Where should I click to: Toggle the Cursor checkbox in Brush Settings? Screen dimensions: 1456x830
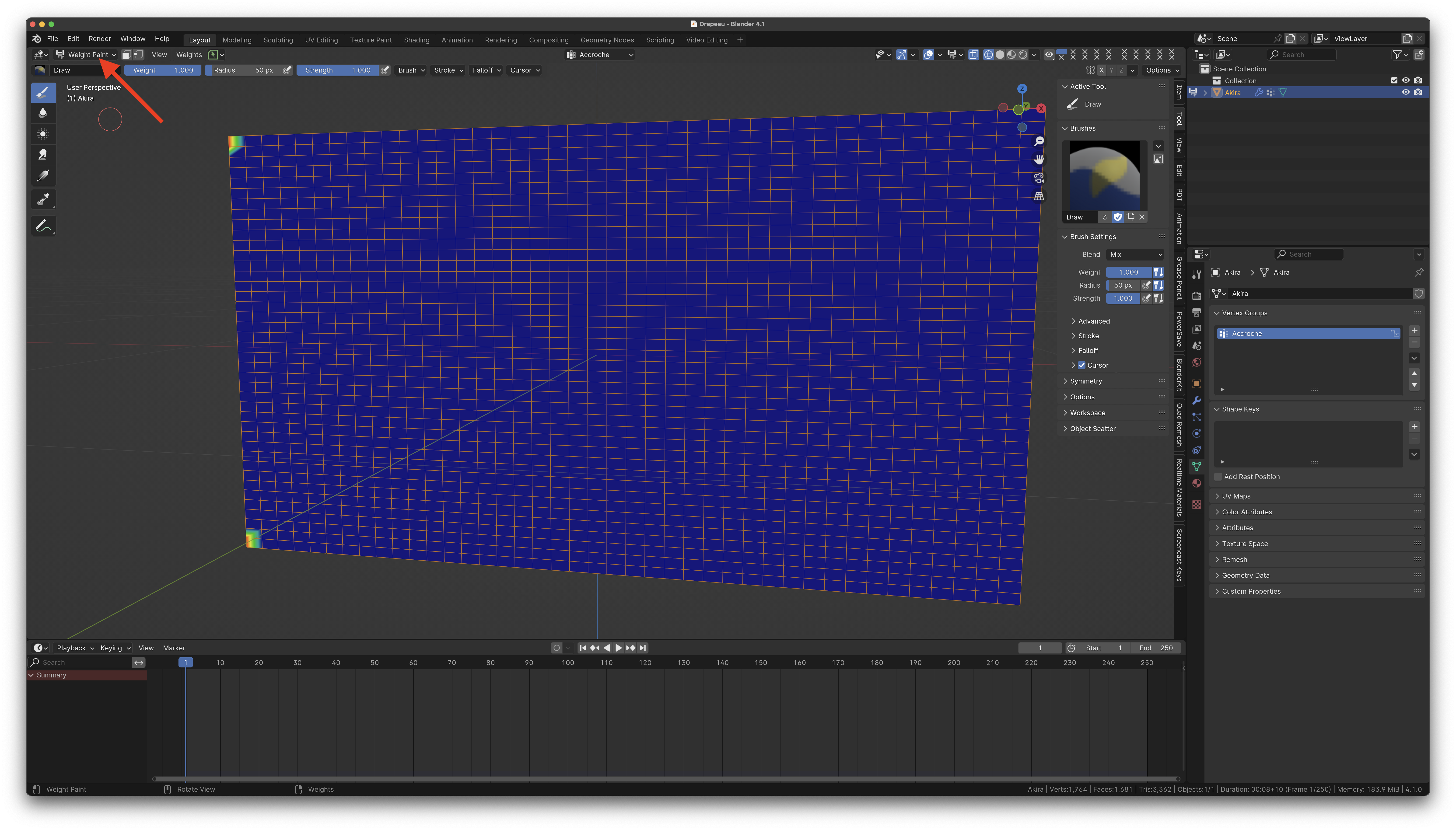[1081, 365]
